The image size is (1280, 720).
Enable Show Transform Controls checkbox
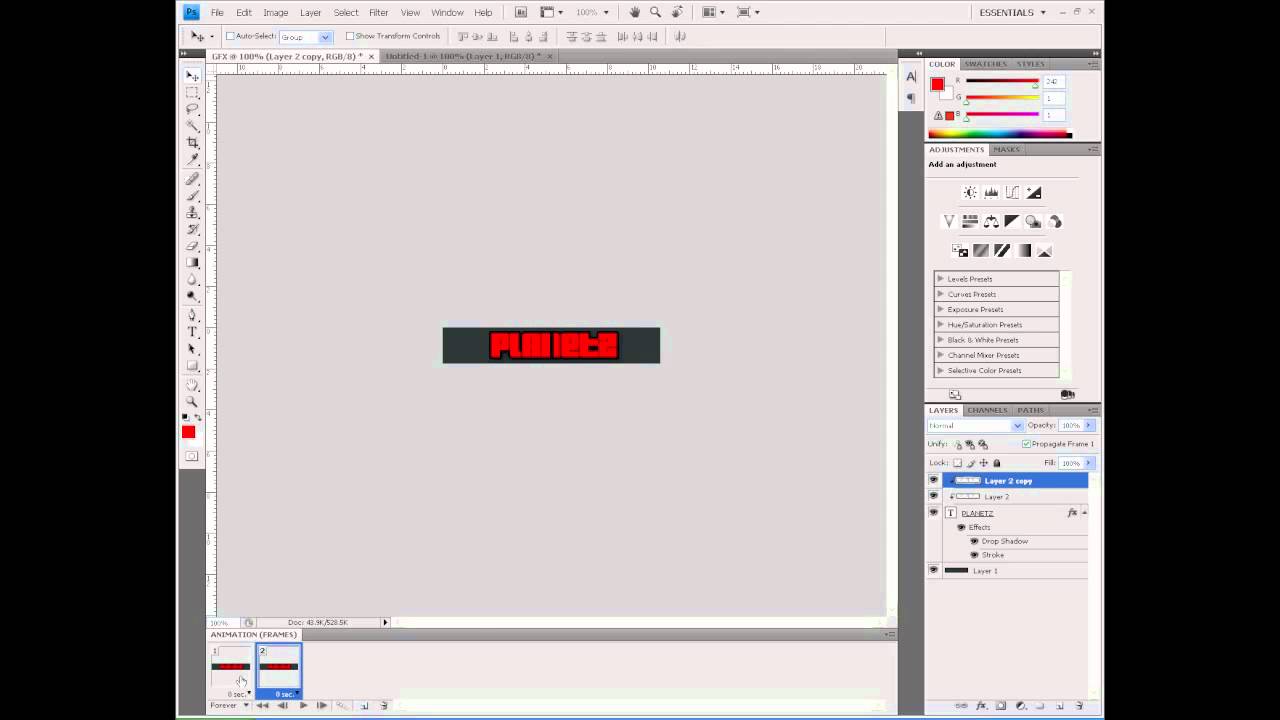349,36
